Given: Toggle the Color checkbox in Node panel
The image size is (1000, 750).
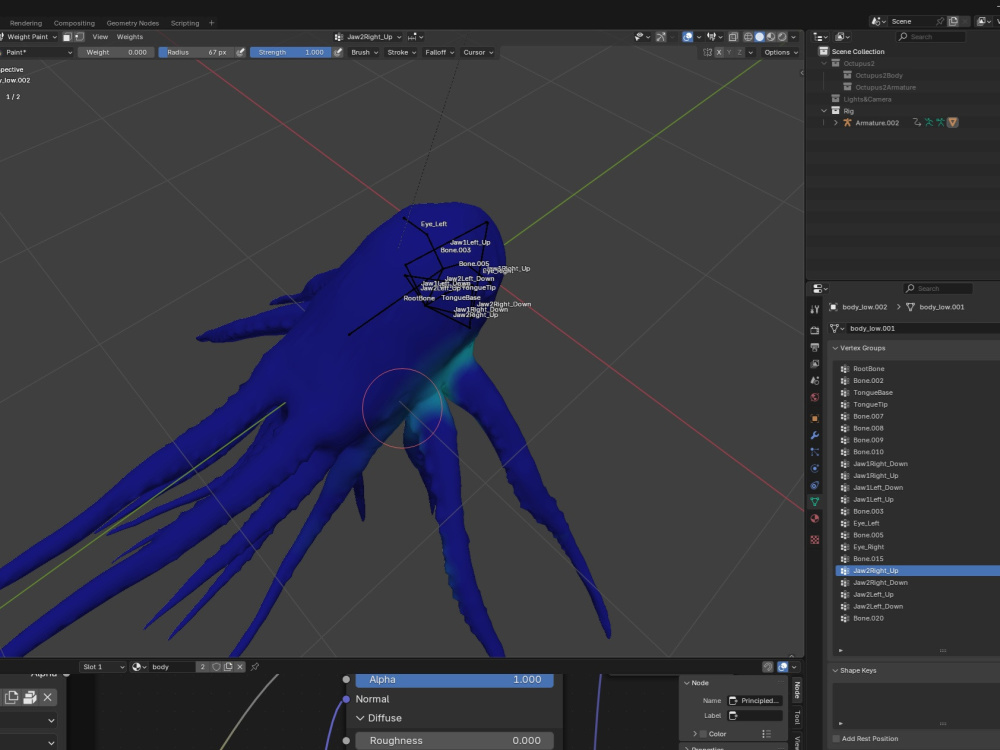Looking at the screenshot, I should pyautogui.click(x=703, y=734).
